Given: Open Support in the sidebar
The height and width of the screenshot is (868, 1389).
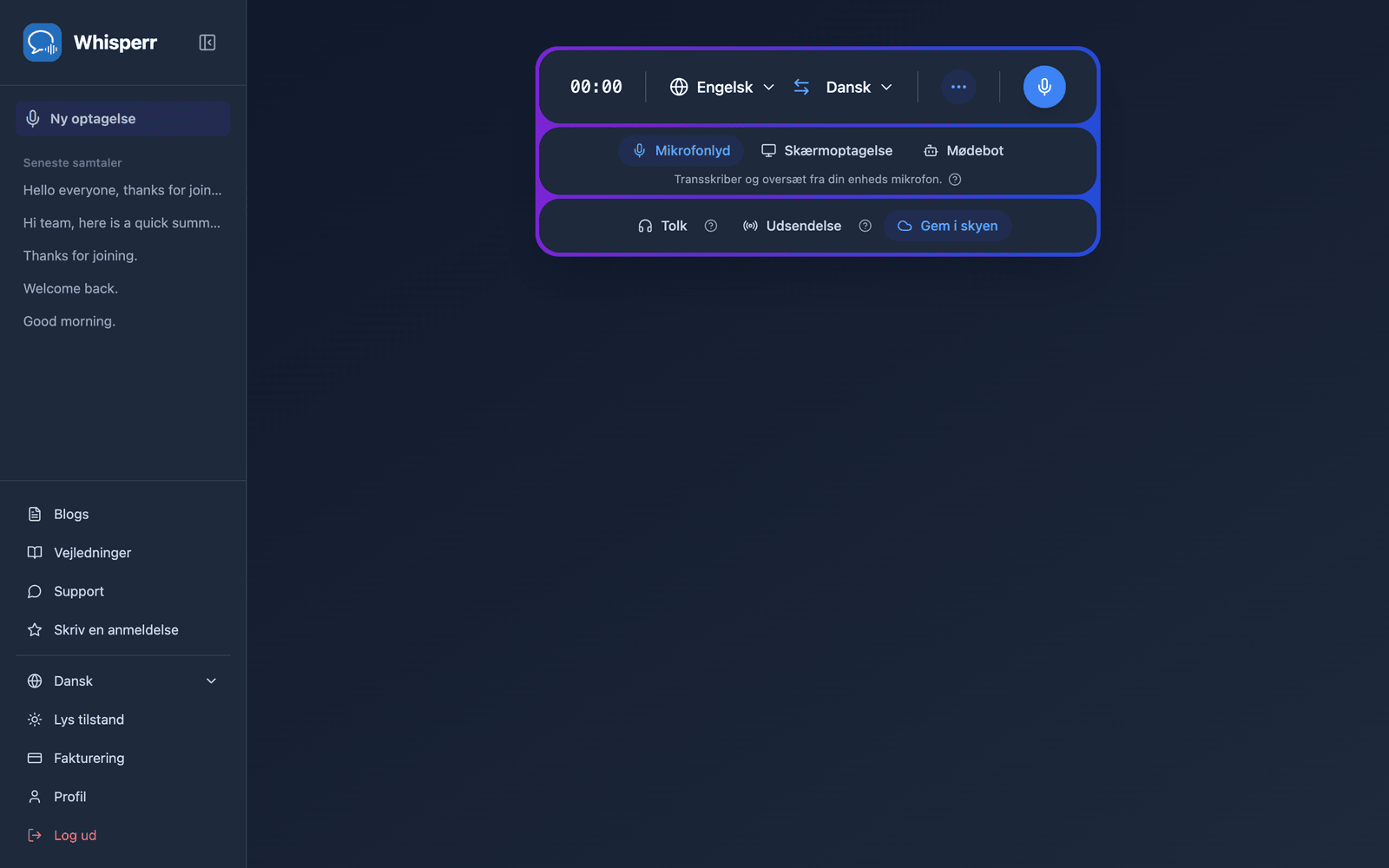Looking at the screenshot, I should [x=123, y=591].
